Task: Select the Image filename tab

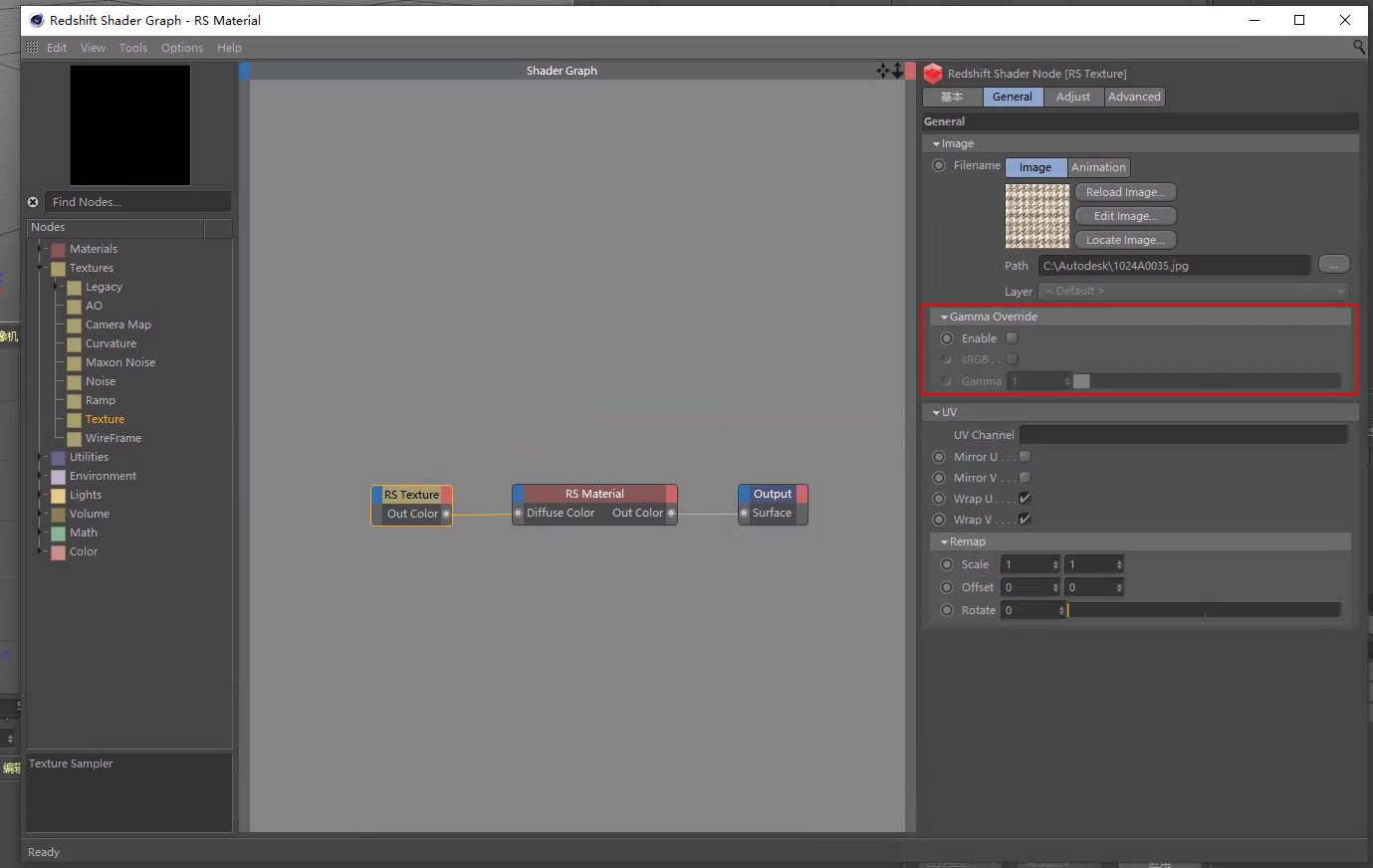Action: [x=1035, y=167]
